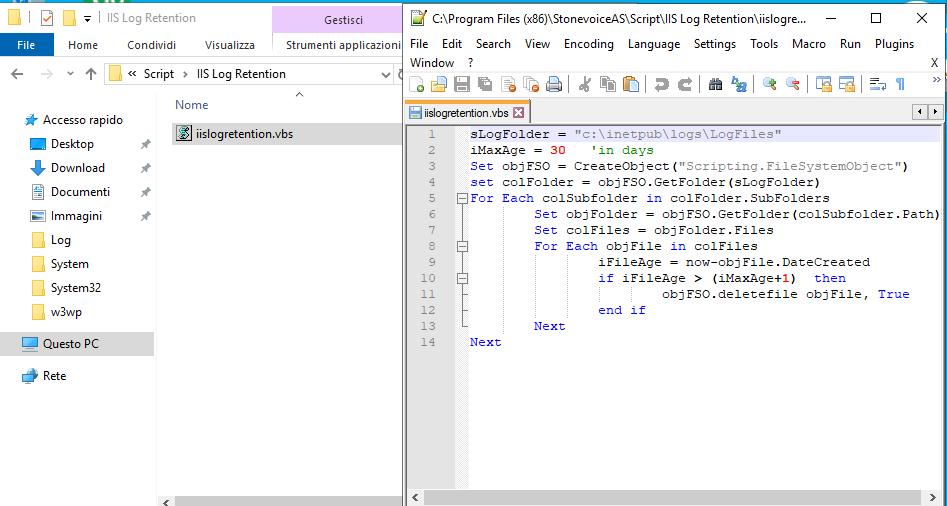Click the Zoom In magnifier icon
The height and width of the screenshot is (506, 947).
769,85
